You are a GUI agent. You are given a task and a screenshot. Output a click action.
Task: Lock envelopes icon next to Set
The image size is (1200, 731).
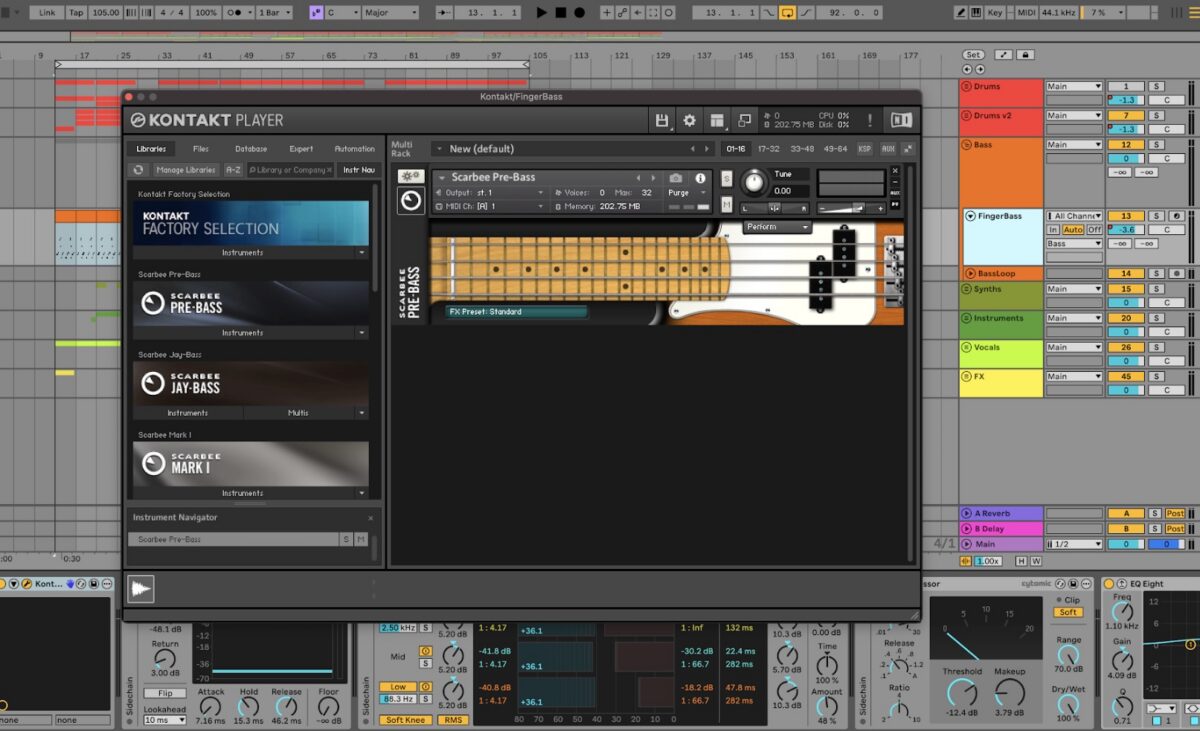point(1025,55)
